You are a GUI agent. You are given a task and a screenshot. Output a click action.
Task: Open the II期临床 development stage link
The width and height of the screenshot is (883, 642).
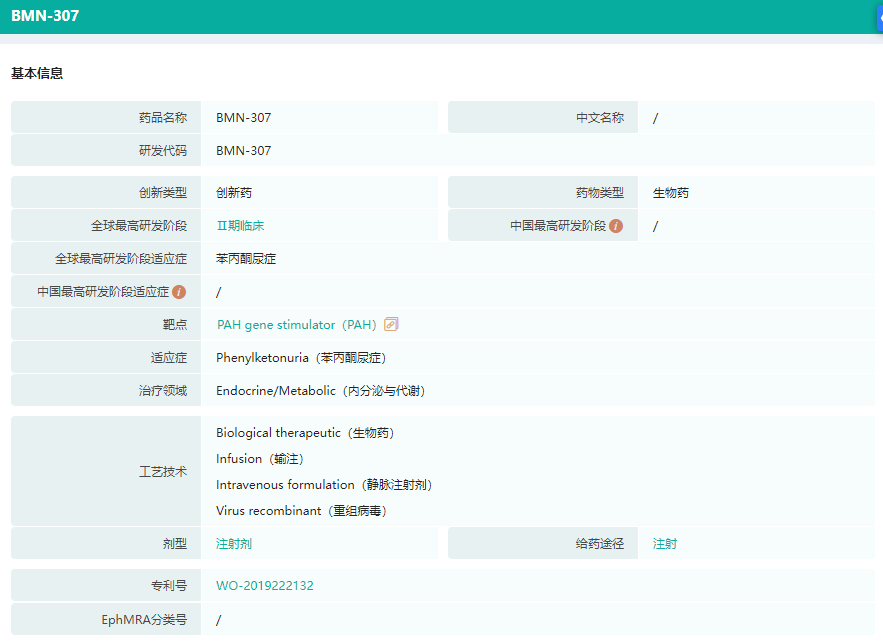point(240,226)
